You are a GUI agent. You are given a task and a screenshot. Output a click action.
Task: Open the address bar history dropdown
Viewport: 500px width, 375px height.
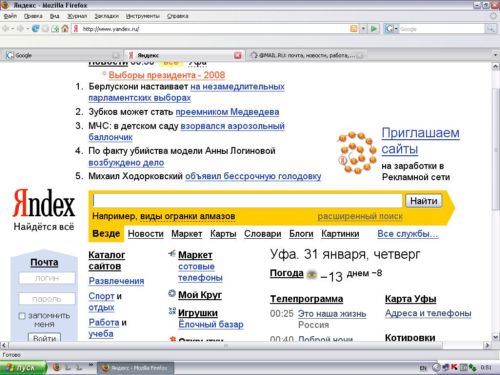364,29
